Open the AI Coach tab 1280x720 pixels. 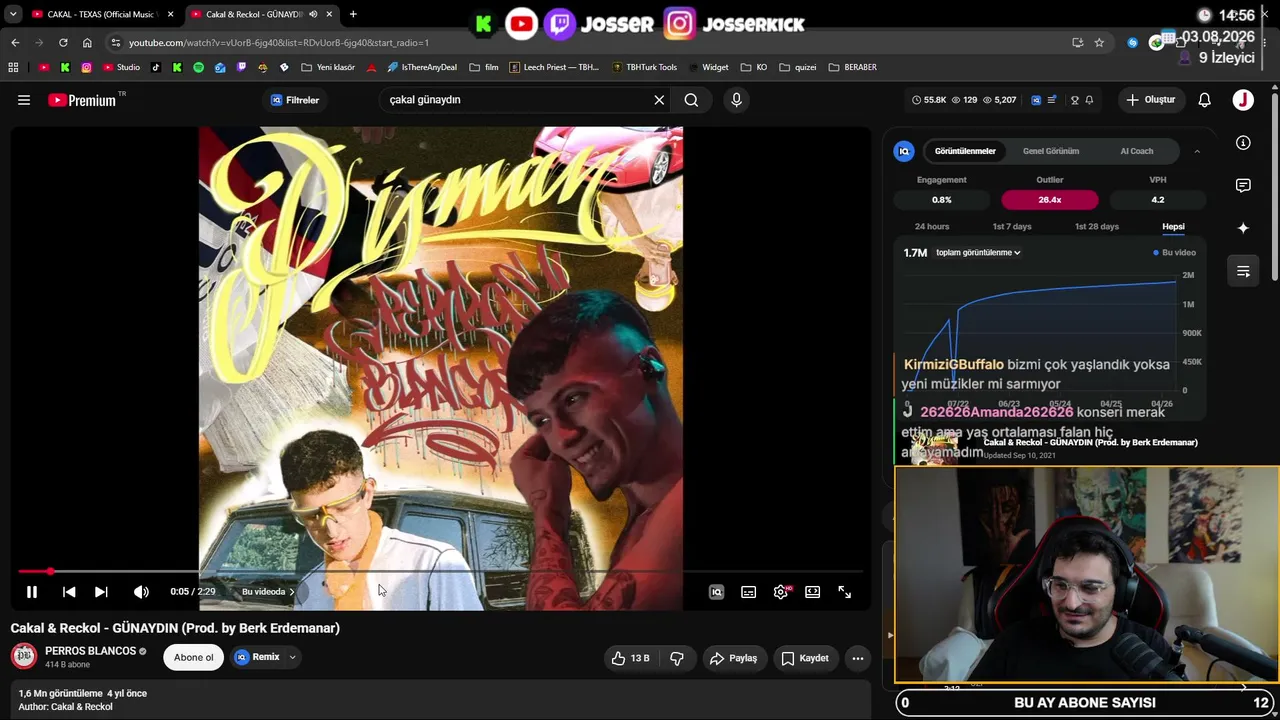coord(1137,151)
